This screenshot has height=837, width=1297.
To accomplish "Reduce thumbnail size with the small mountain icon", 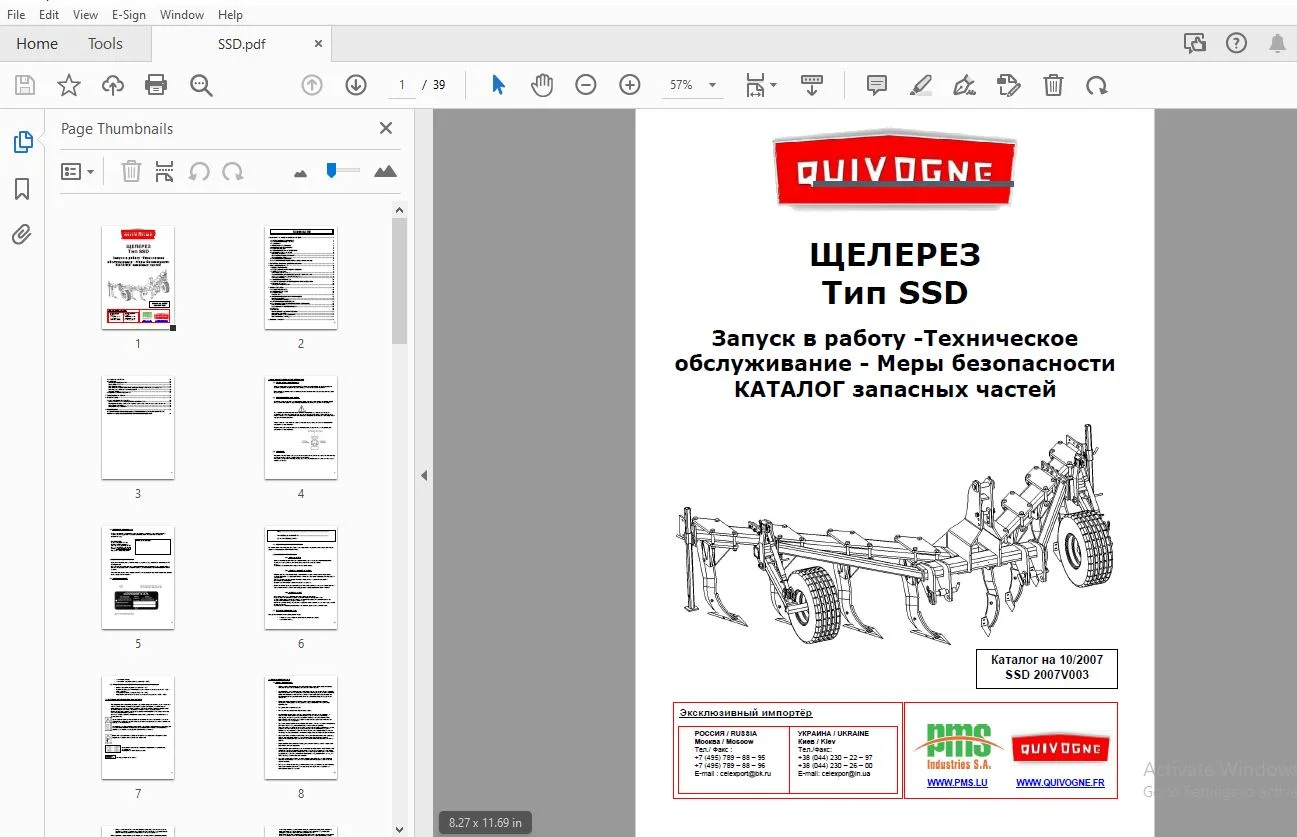I will pos(300,173).
